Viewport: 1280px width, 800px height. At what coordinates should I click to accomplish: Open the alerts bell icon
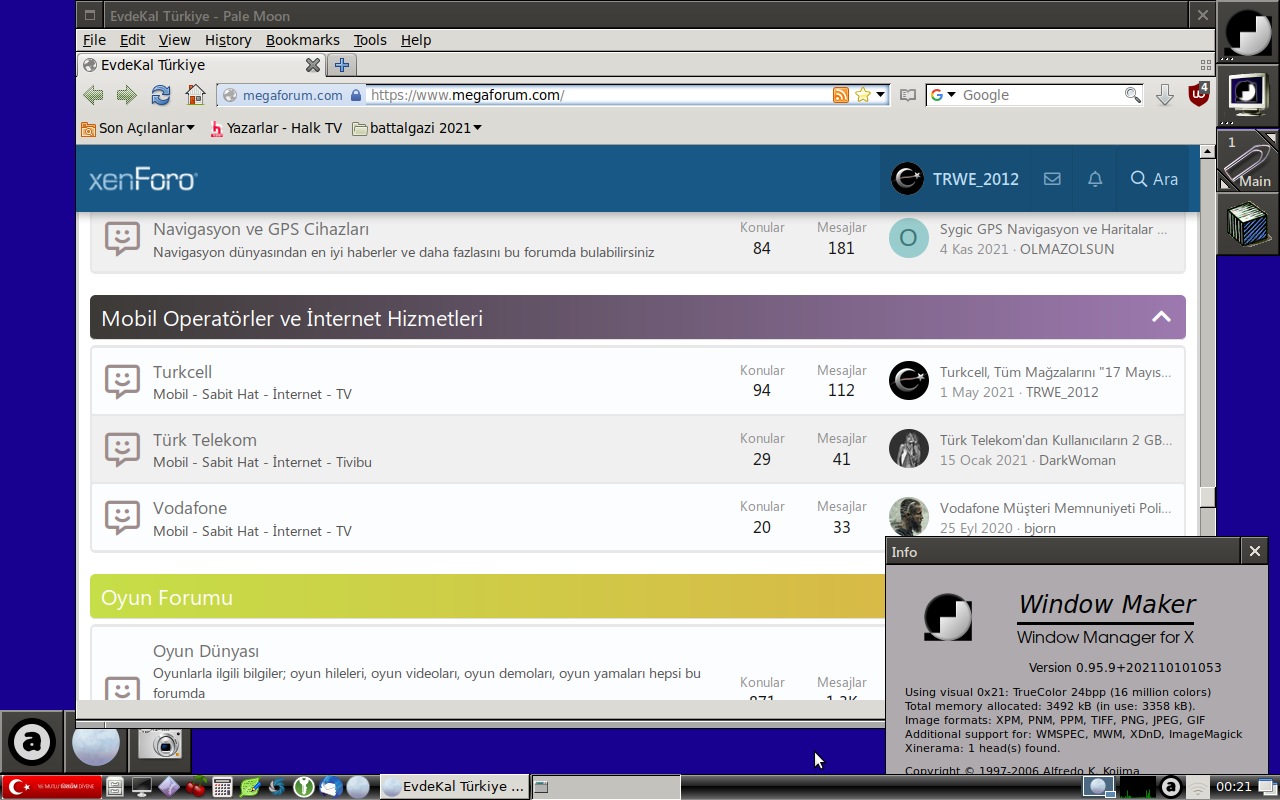[1095, 179]
